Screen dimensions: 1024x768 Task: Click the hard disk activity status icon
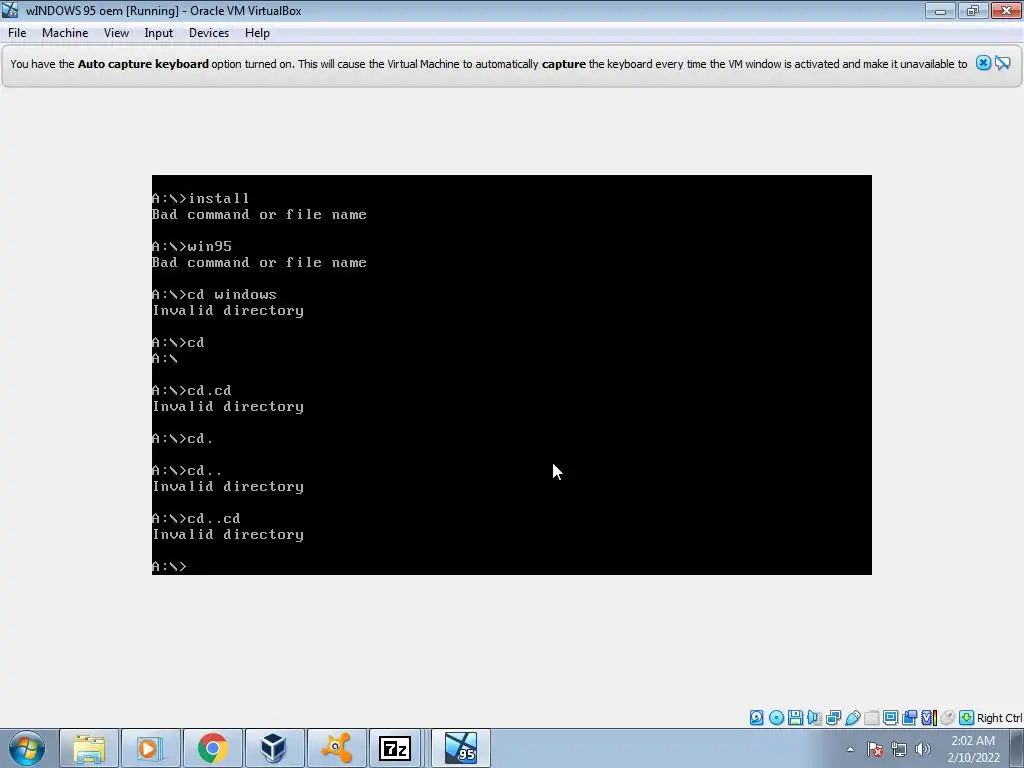click(x=756, y=718)
